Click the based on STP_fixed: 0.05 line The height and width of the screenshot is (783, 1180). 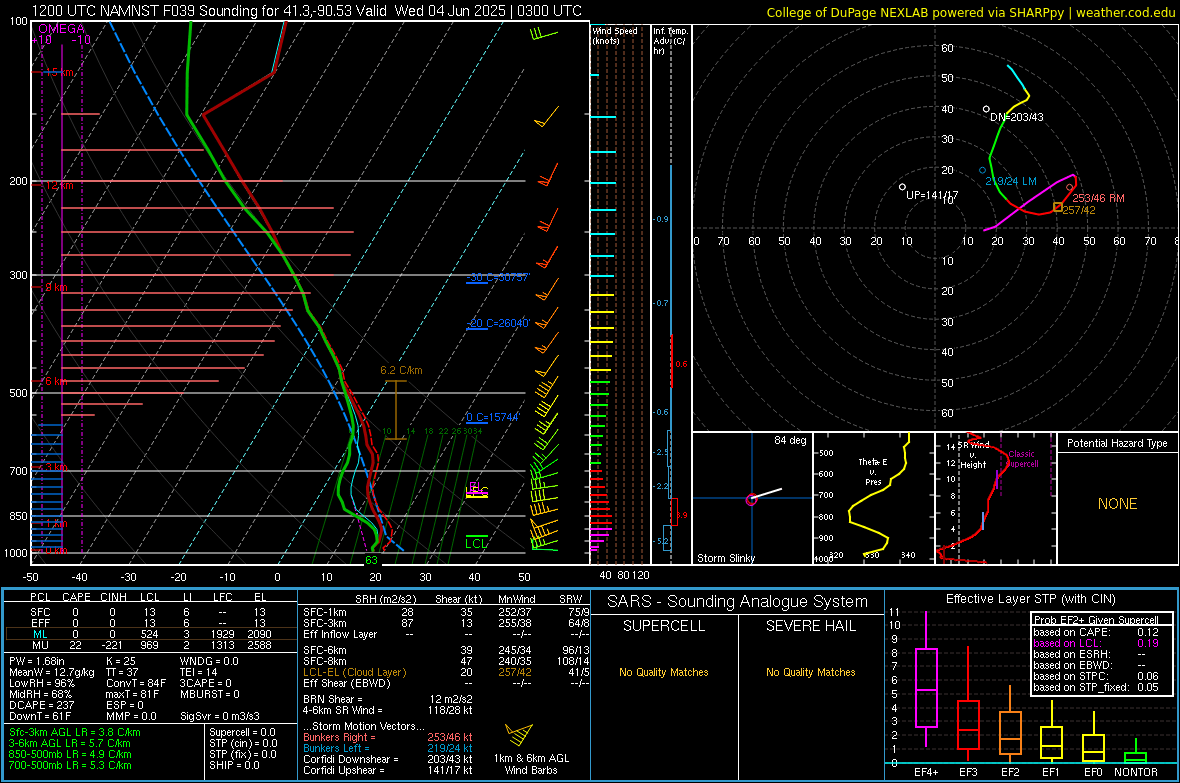pos(1096,687)
